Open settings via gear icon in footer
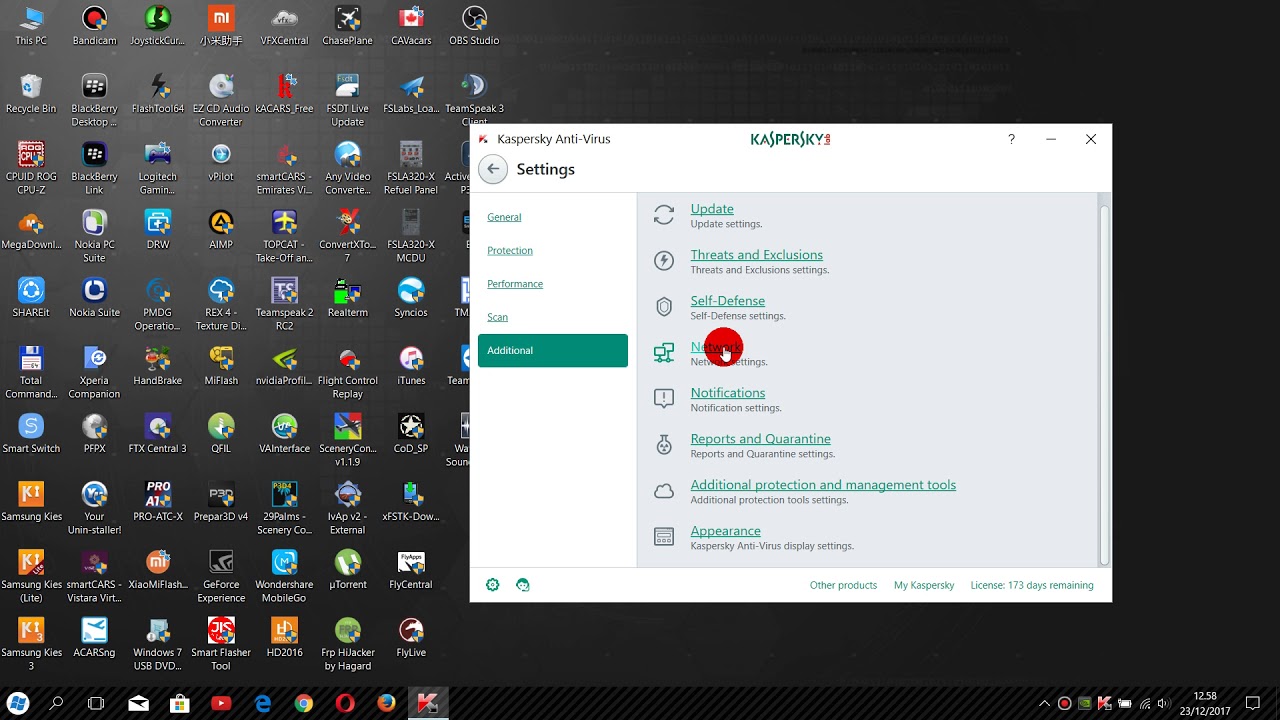This screenshot has height=720, width=1280. click(492, 585)
